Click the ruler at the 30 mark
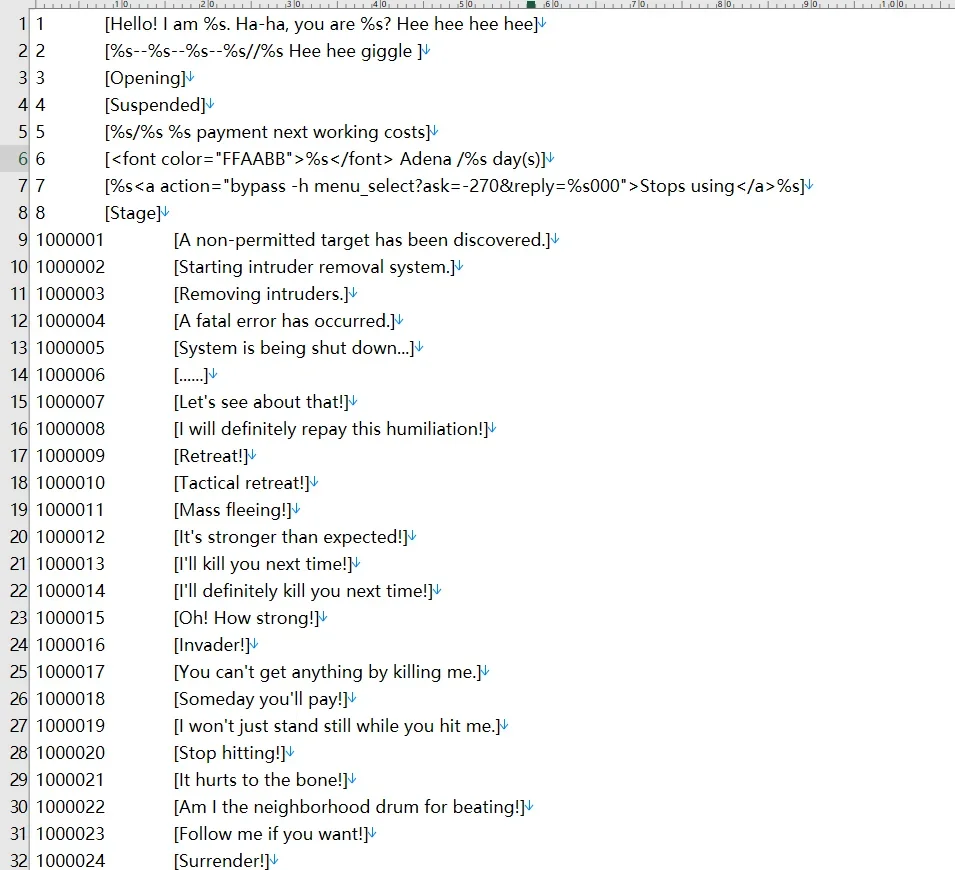Screen dimensions: 955x870 tap(294, 4)
